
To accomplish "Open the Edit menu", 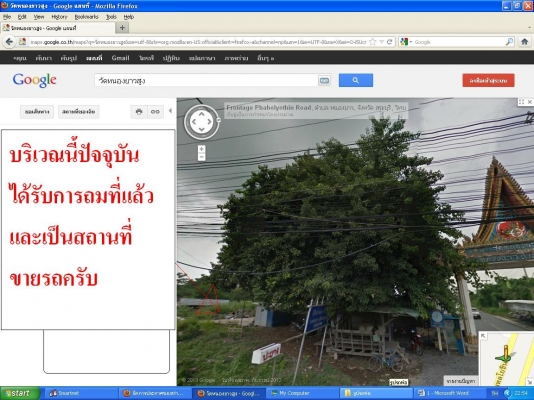I will pos(22,17).
